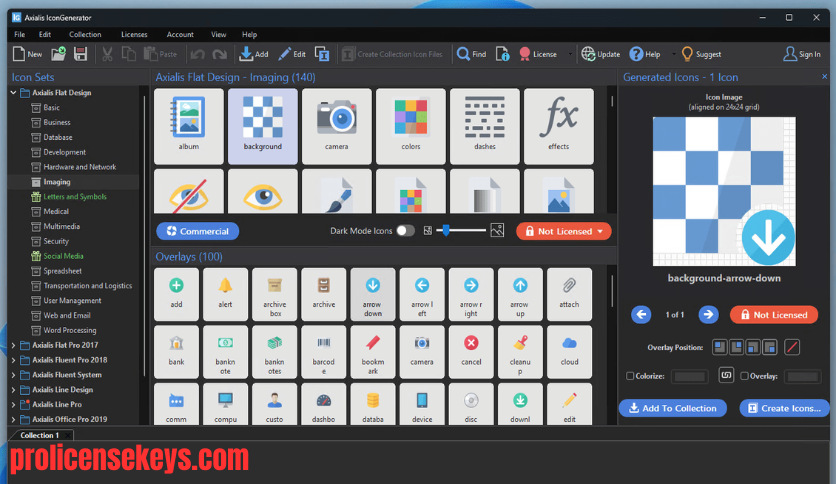Expand Axialis Line Pro set
Screen dimensions: 836x484
click(13, 405)
